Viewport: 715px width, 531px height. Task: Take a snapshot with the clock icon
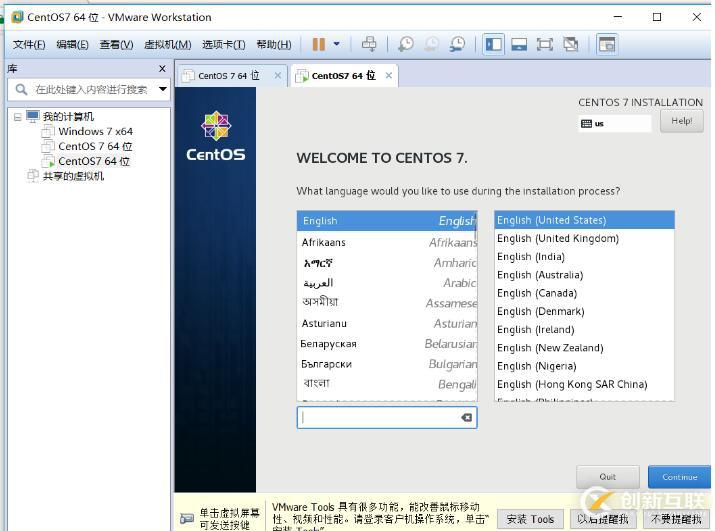pos(405,44)
